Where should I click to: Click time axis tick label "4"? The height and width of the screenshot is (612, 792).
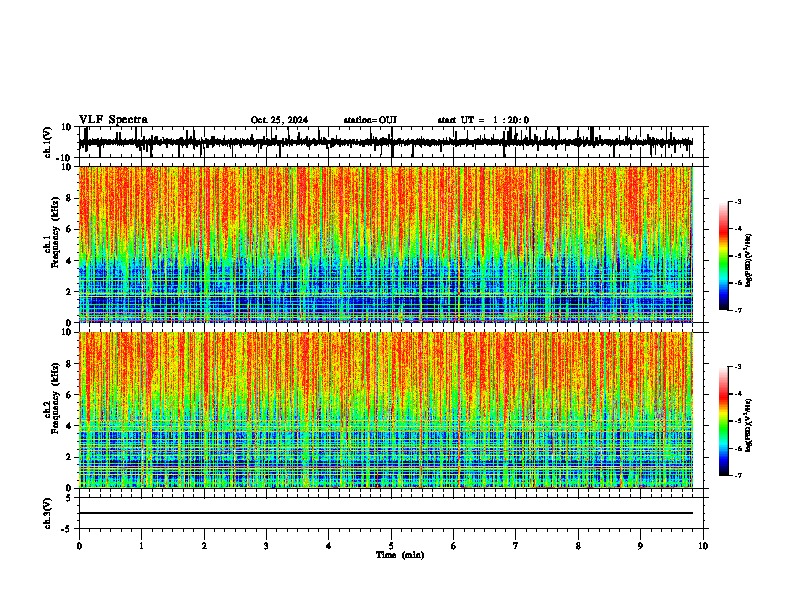click(x=329, y=545)
